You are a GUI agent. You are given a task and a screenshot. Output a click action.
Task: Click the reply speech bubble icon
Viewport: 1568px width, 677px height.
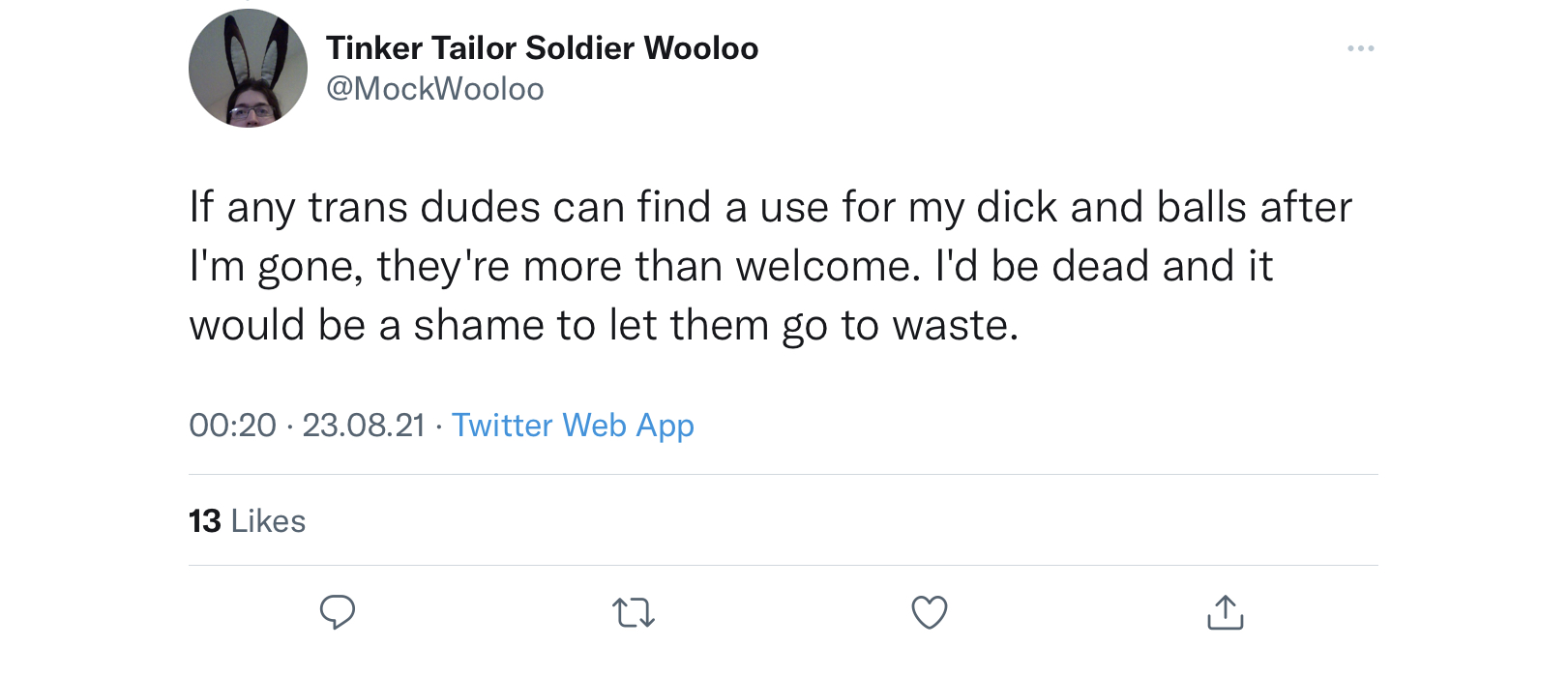pyautogui.click(x=338, y=612)
